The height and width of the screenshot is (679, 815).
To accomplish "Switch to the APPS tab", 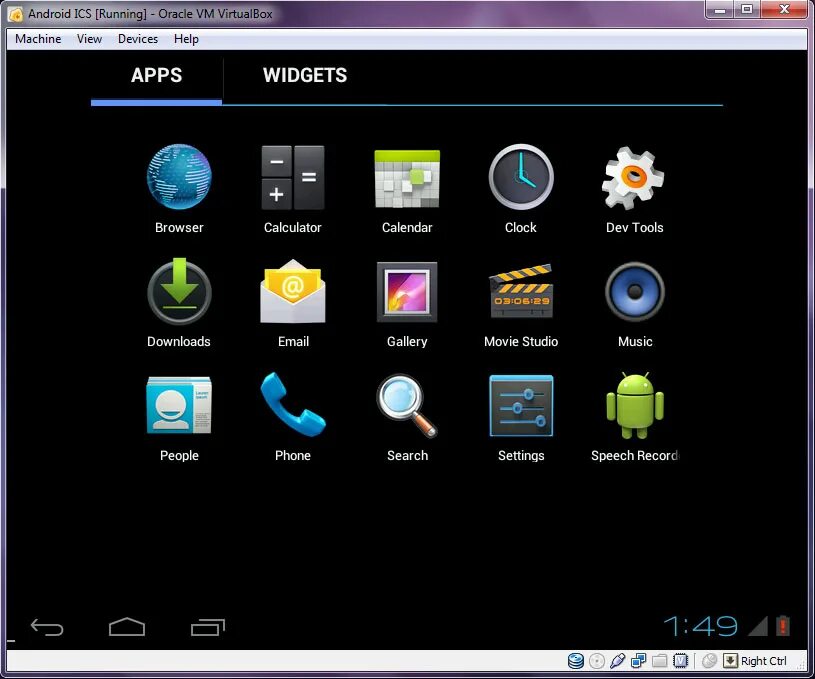I will pos(156,75).
